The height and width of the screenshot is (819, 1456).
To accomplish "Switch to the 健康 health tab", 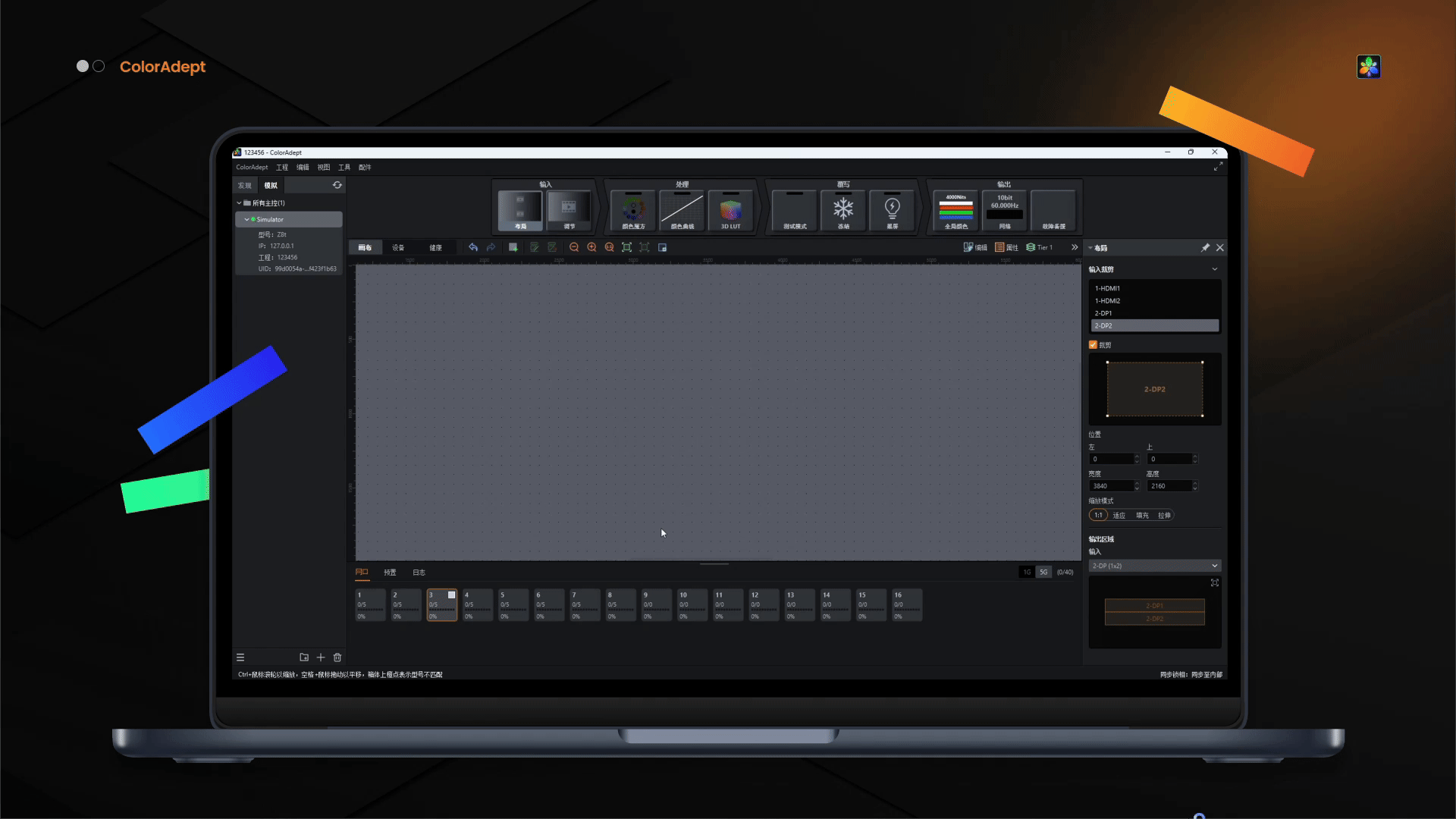I will click(x=435, y=247).
